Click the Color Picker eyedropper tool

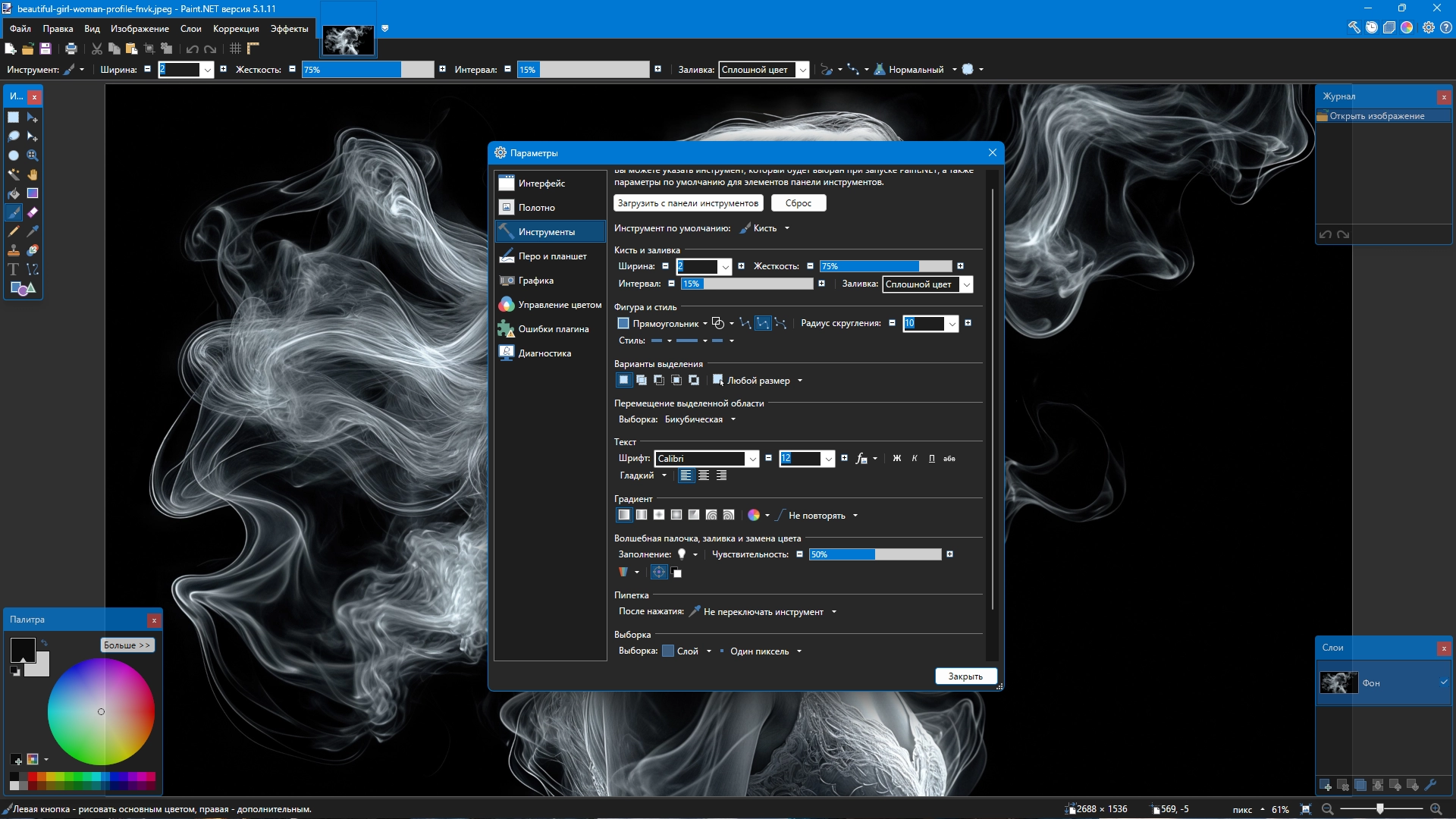[x=33, y=231]
